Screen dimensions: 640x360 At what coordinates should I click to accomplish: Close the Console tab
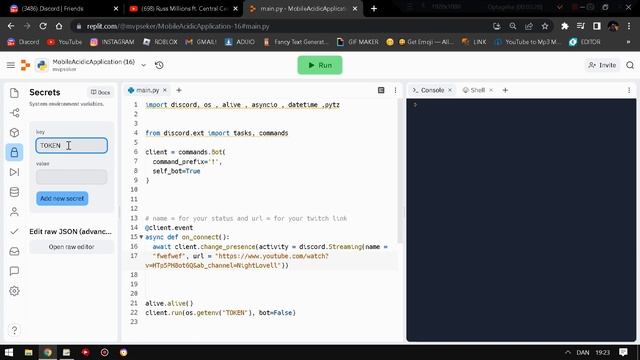450,90
